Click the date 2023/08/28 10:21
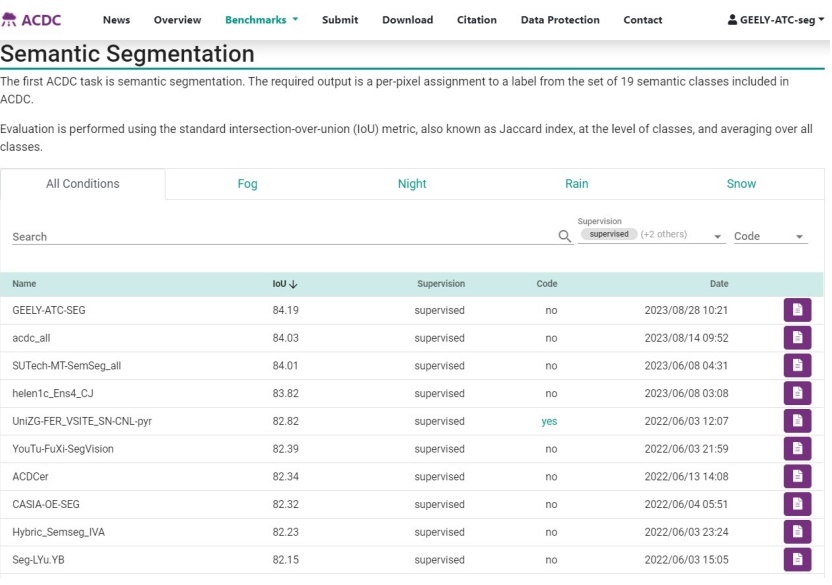Screen dimensions: 832x585 pyautogui.click(x=686, y=310)
